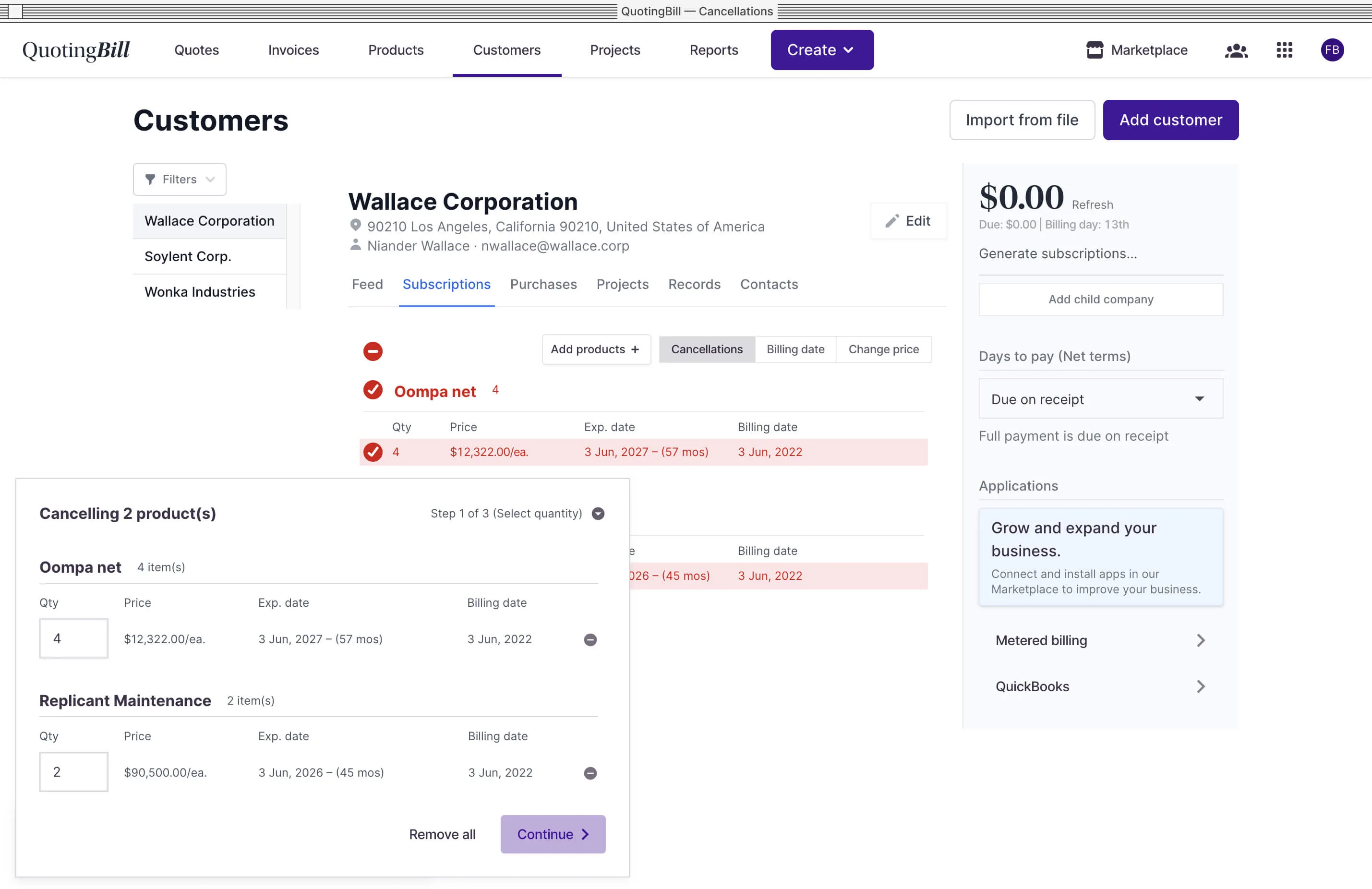The image size is (1372, 889).
Task: Click the team members icon
Action: pyautogui.click(x=1237, y=49)
